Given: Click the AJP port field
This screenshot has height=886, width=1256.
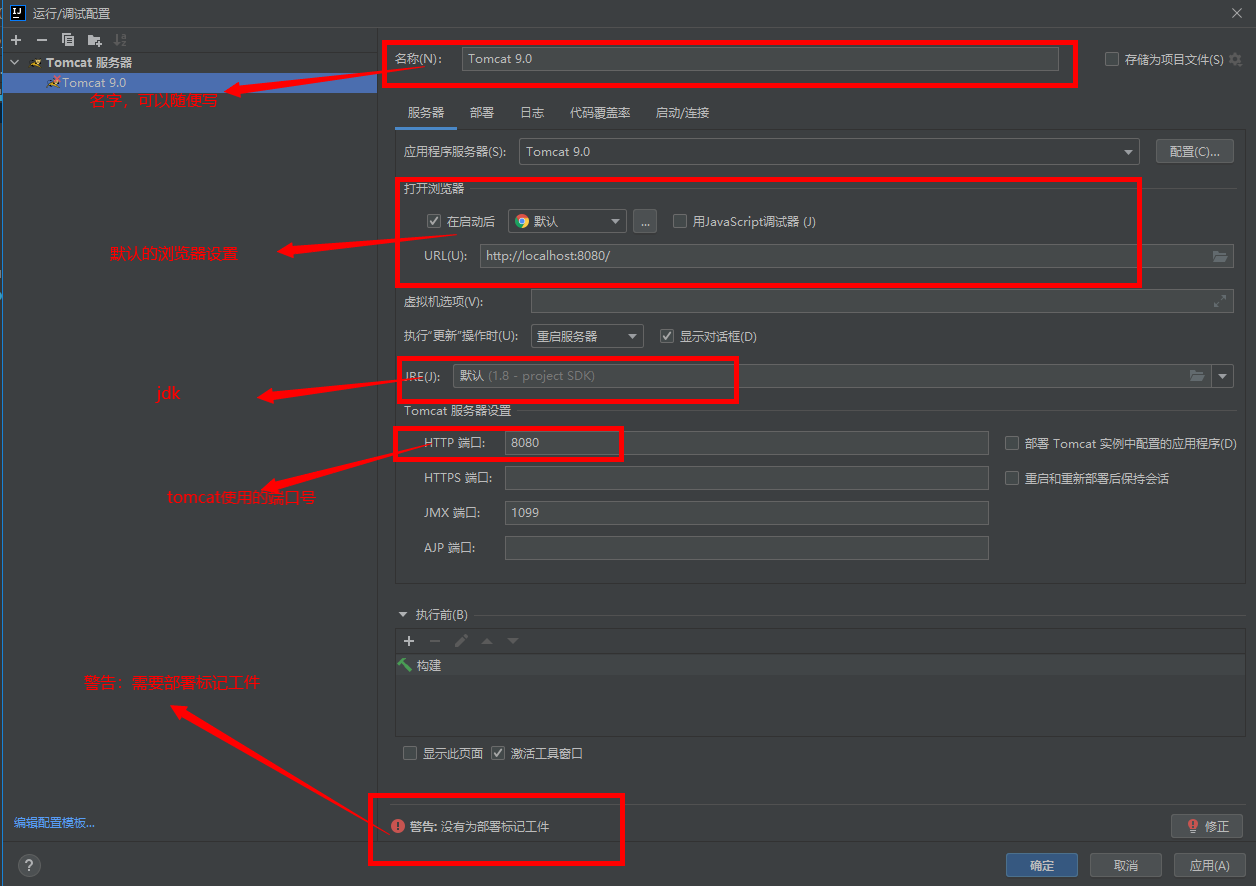Looking at the screenshot, I should tap(746, 548).
